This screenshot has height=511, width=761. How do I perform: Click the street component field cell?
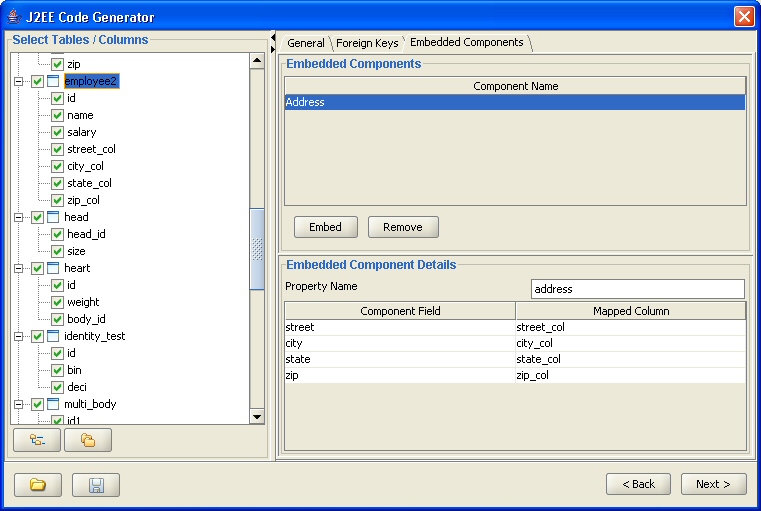coord(400,327)
